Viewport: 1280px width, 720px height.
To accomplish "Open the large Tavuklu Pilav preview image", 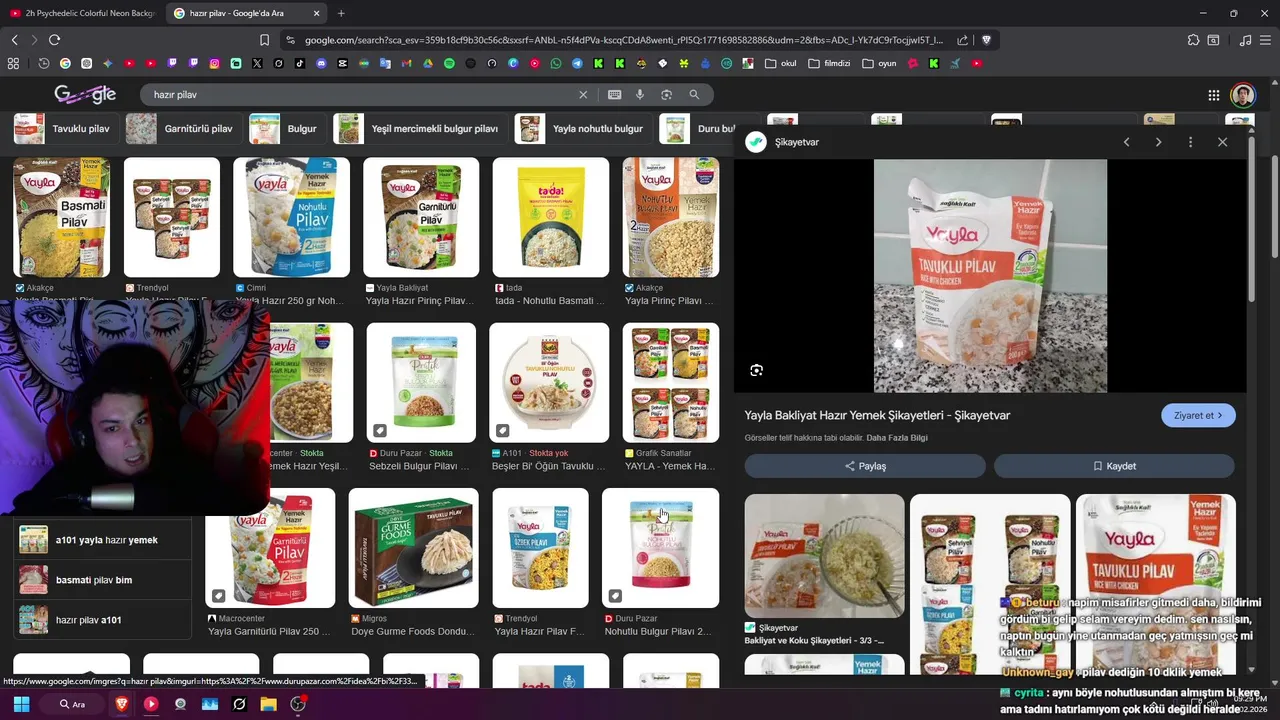I will (x=990, y=276).
